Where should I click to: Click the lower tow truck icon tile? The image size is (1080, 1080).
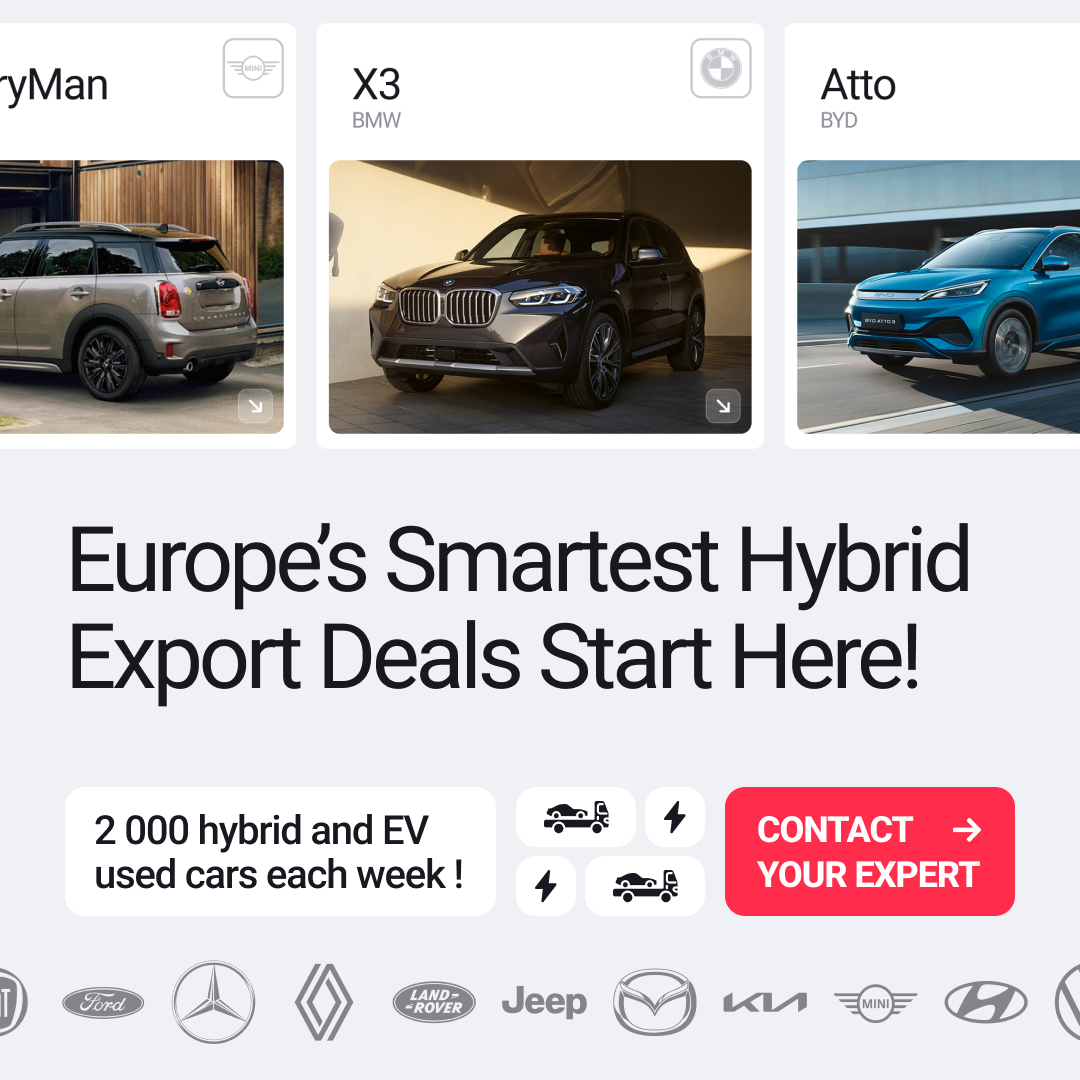tap(645, 886)
